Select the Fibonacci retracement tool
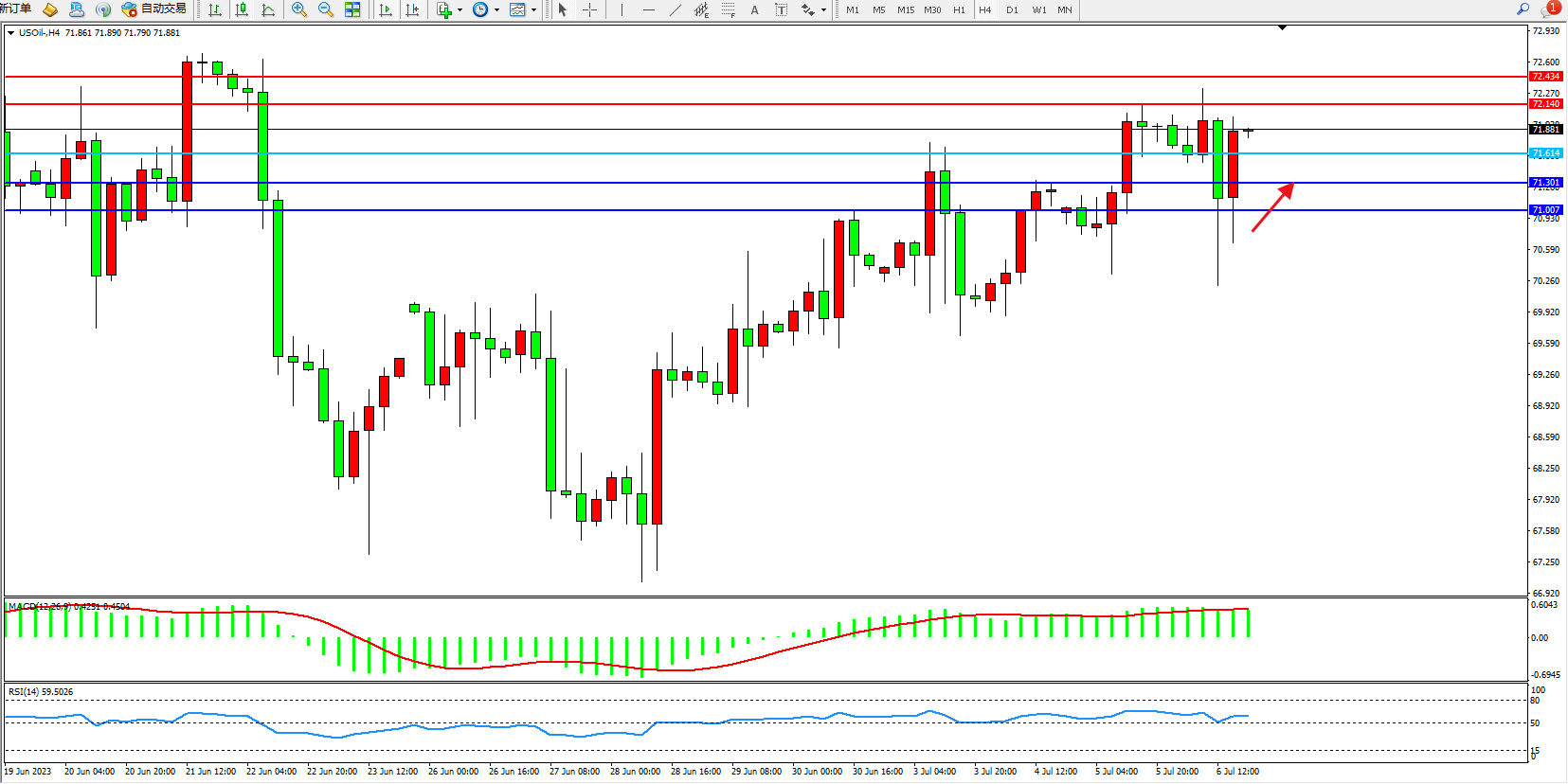The width and height of the screenshot is (1568, 784). point(728,9)
